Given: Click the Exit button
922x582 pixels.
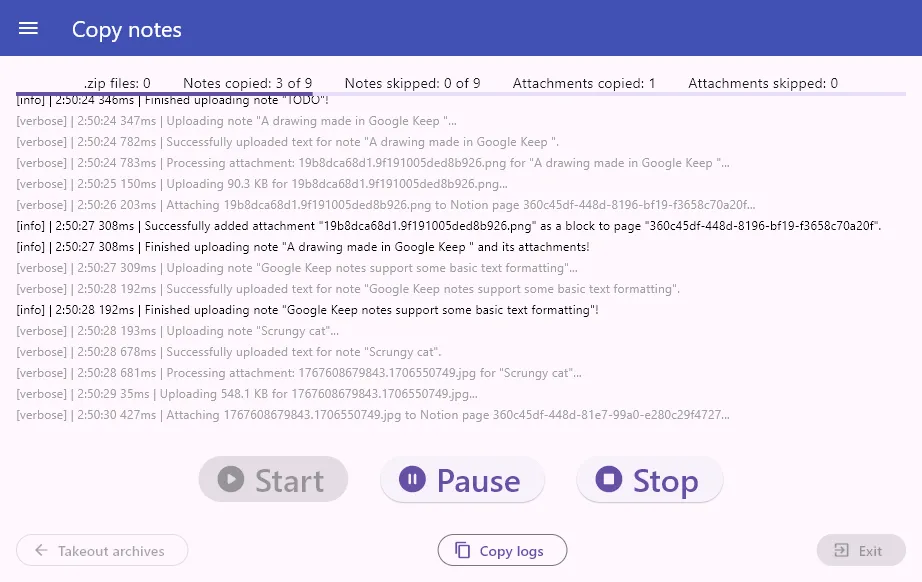Looking at the screenshot, I should pos(861,550).
